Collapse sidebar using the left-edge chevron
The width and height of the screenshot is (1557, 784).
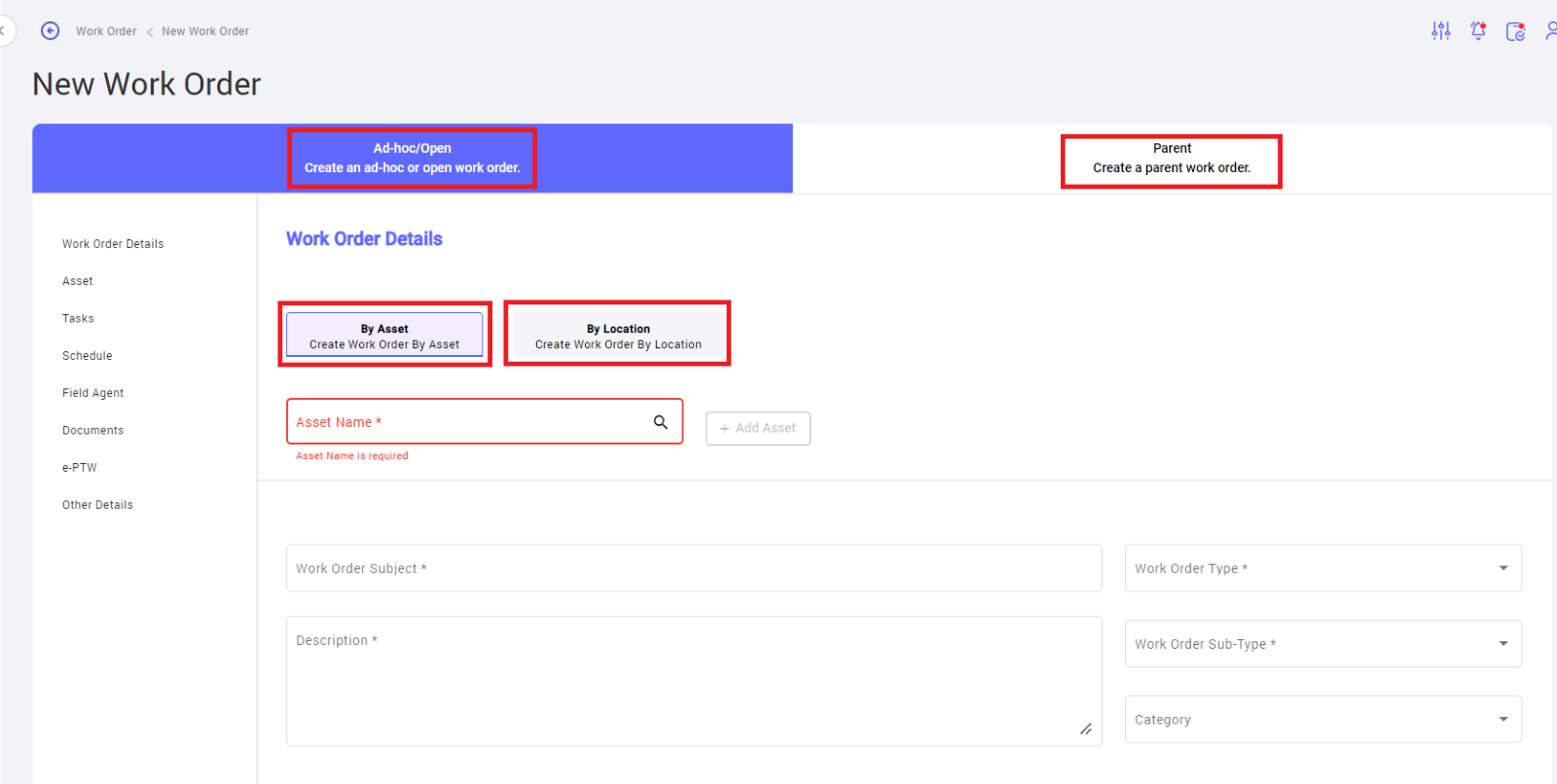[x=3, y=31]
